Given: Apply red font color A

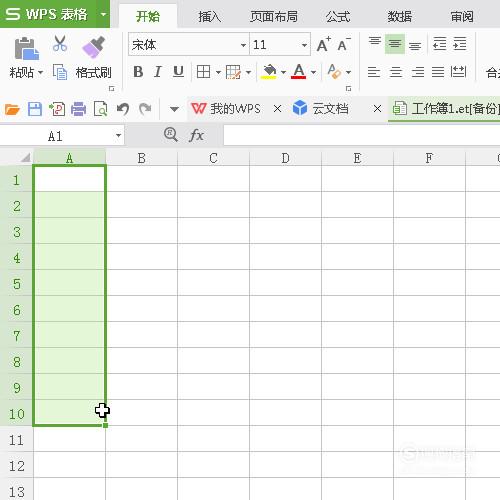Looking at the screenshot, I should 299,72.
